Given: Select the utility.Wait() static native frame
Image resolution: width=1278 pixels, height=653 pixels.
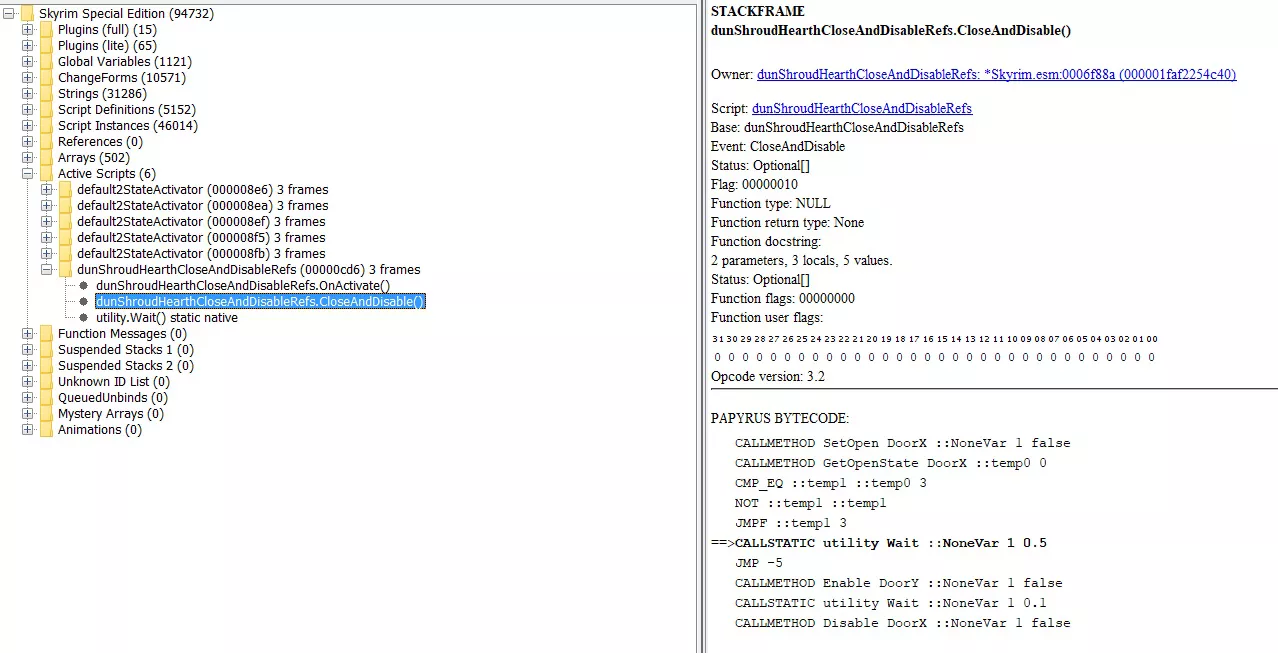Looking at the screenshot, I should tap(167, 318).
